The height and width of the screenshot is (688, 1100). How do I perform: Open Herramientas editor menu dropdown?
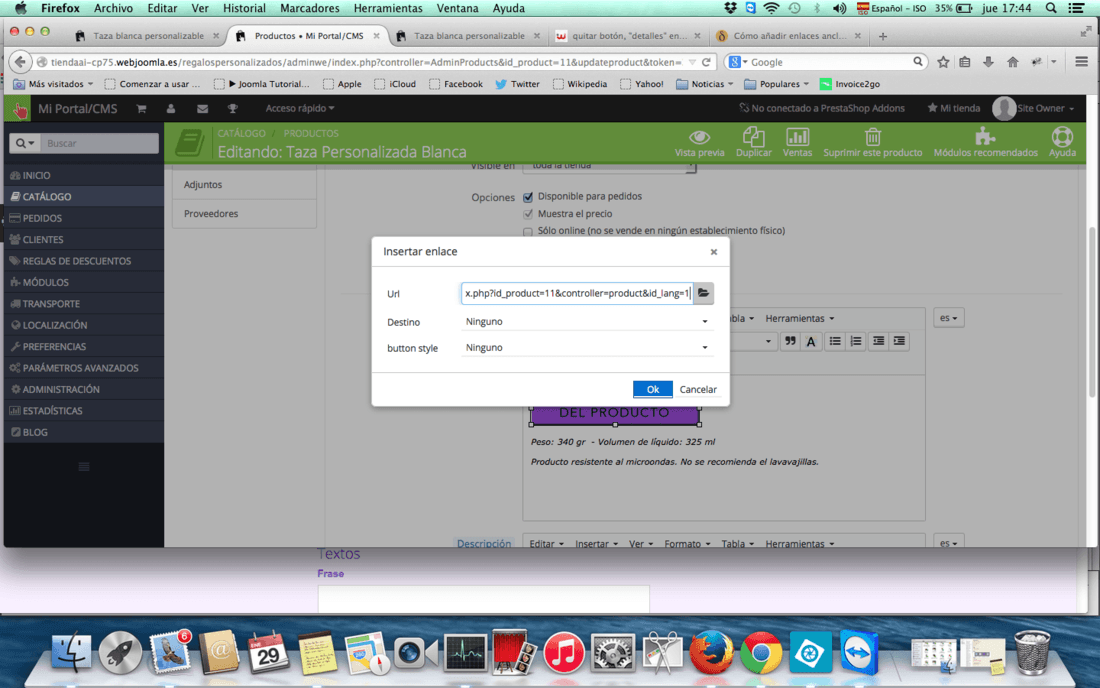click(799, 318)
